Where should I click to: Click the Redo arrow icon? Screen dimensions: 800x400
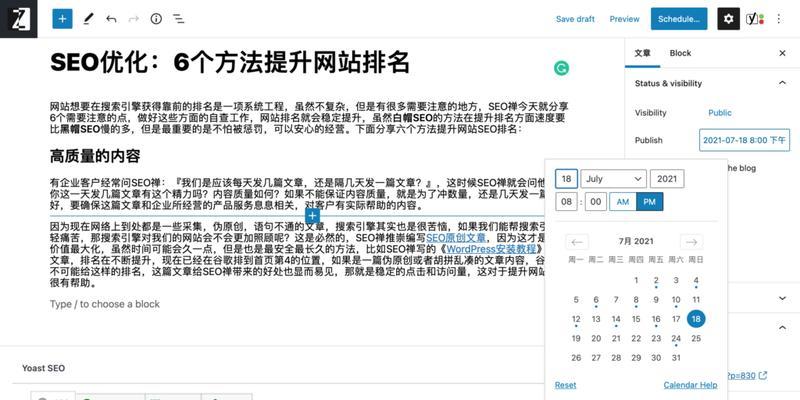[x=133, y=18]
